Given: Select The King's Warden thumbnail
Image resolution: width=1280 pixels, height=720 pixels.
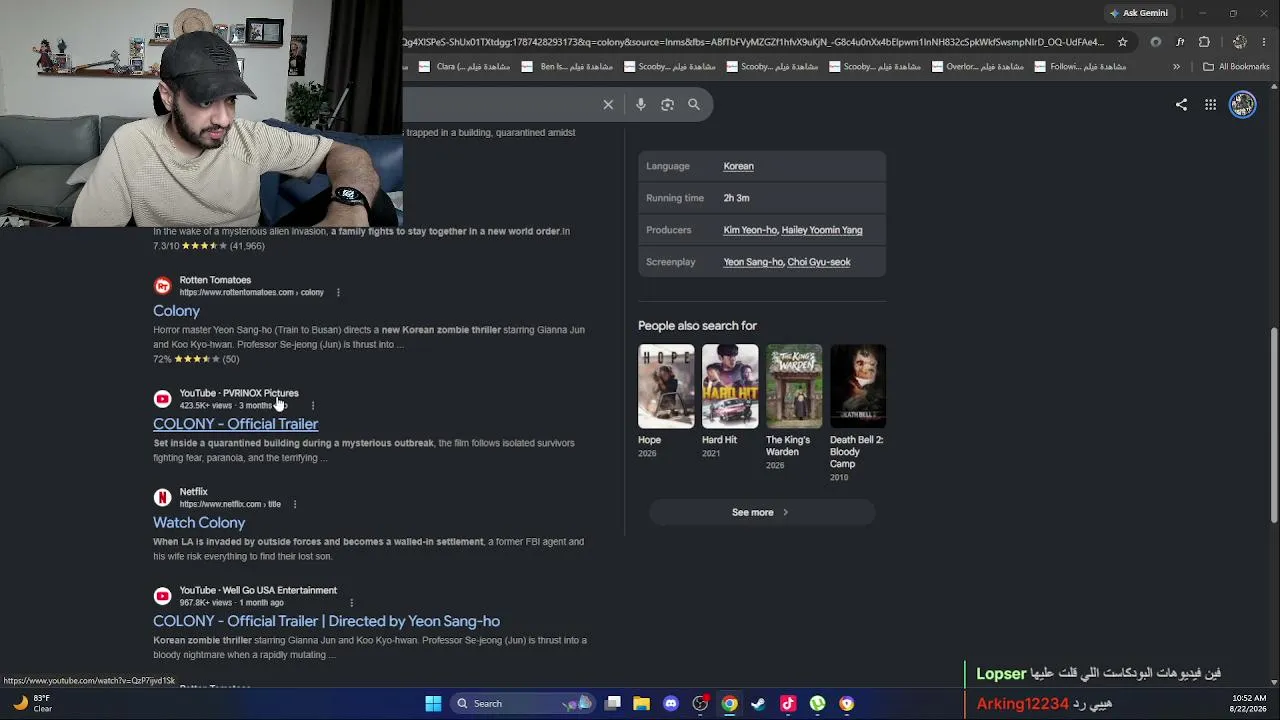Looking at the screenshot, I should (794, 386).
